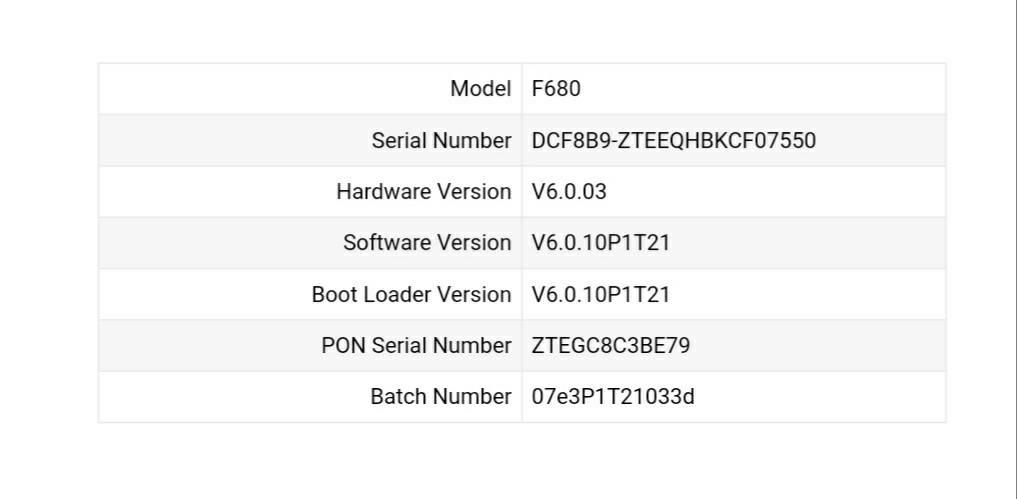Click the Boot Loader Version label
Viewport: 1017px width, 499px height.
411,295
